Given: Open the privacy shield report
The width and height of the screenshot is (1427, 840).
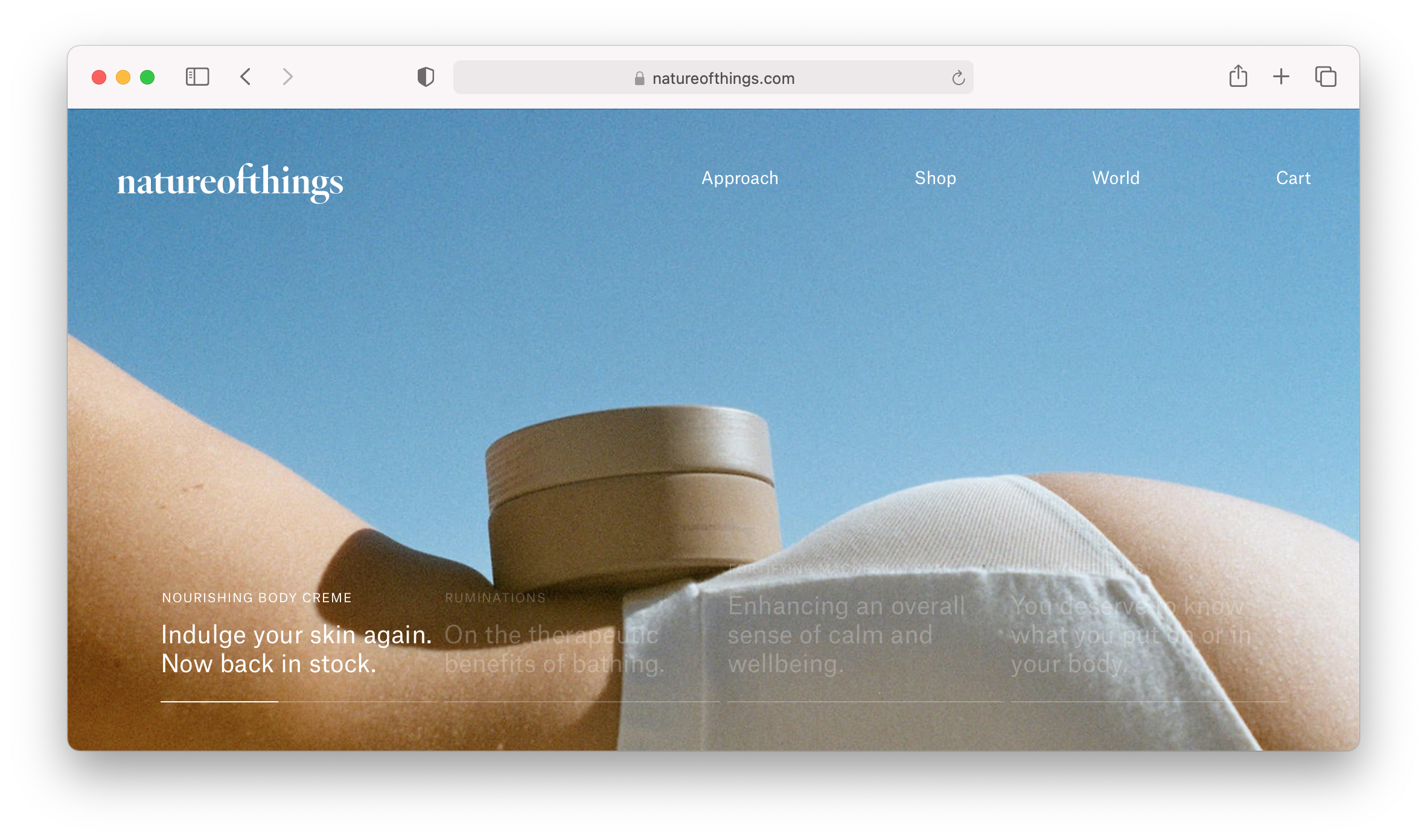Looking at the screenshot, I should click(426, 77).
